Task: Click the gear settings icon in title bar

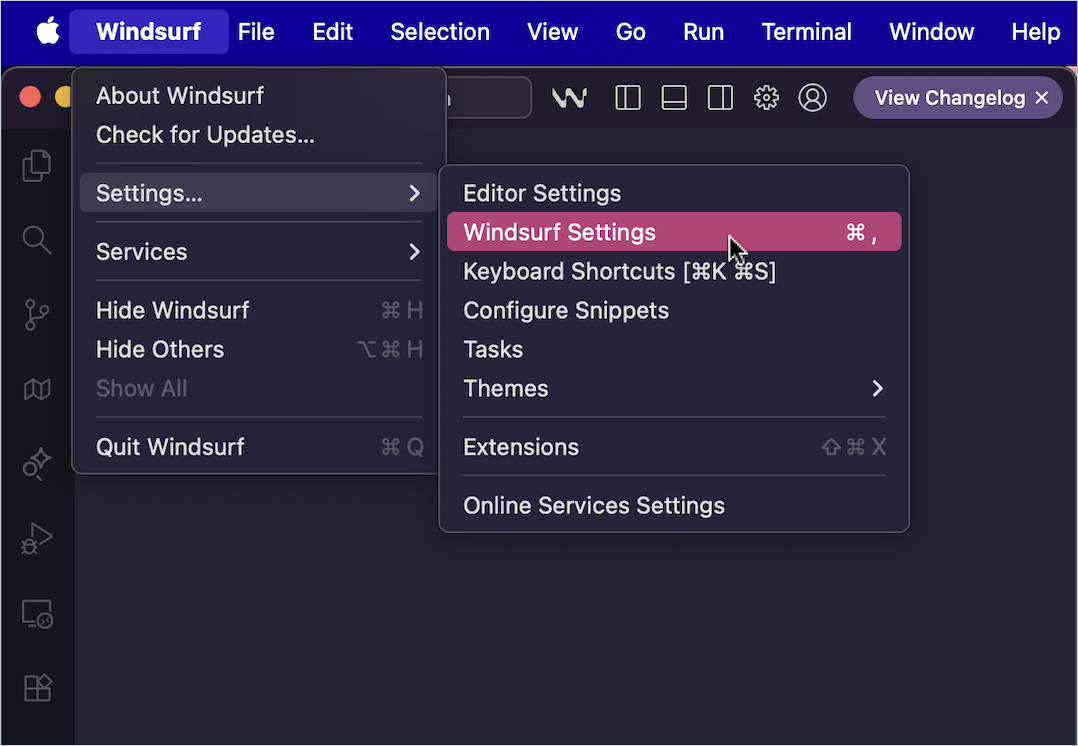Action: tap(766, 98)
